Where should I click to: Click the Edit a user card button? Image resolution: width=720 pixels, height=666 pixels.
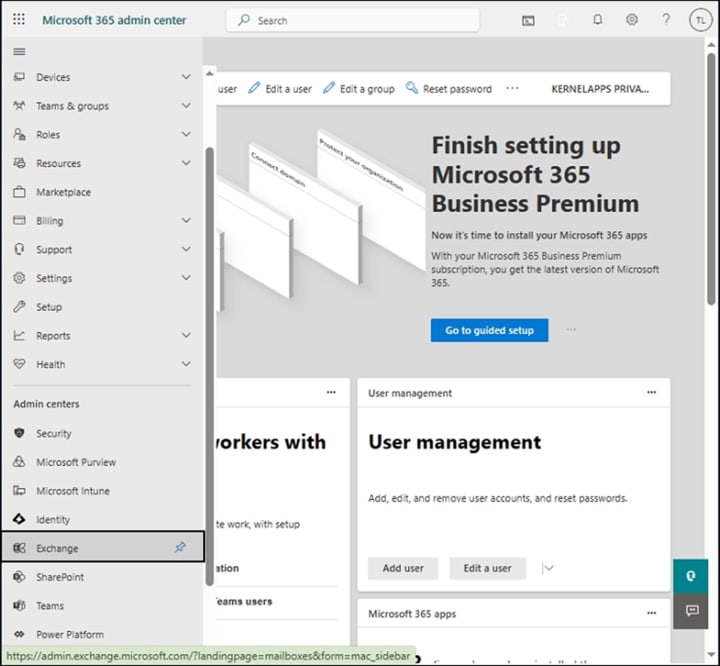[x=487, y=568]
